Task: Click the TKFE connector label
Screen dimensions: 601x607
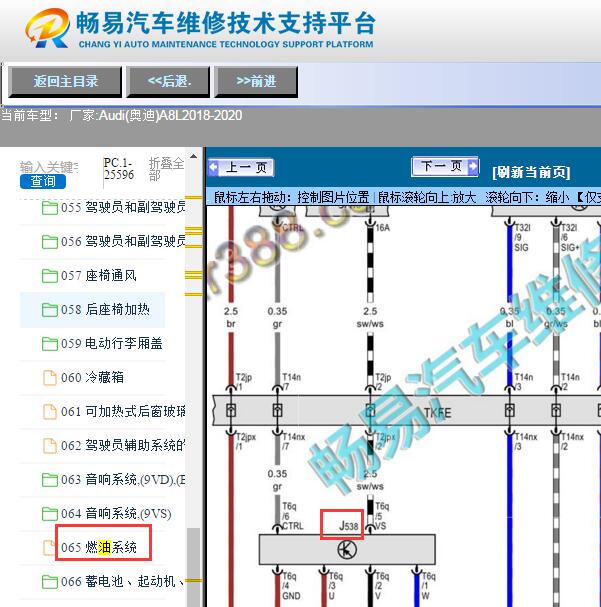Action: [x=437, y=413]
